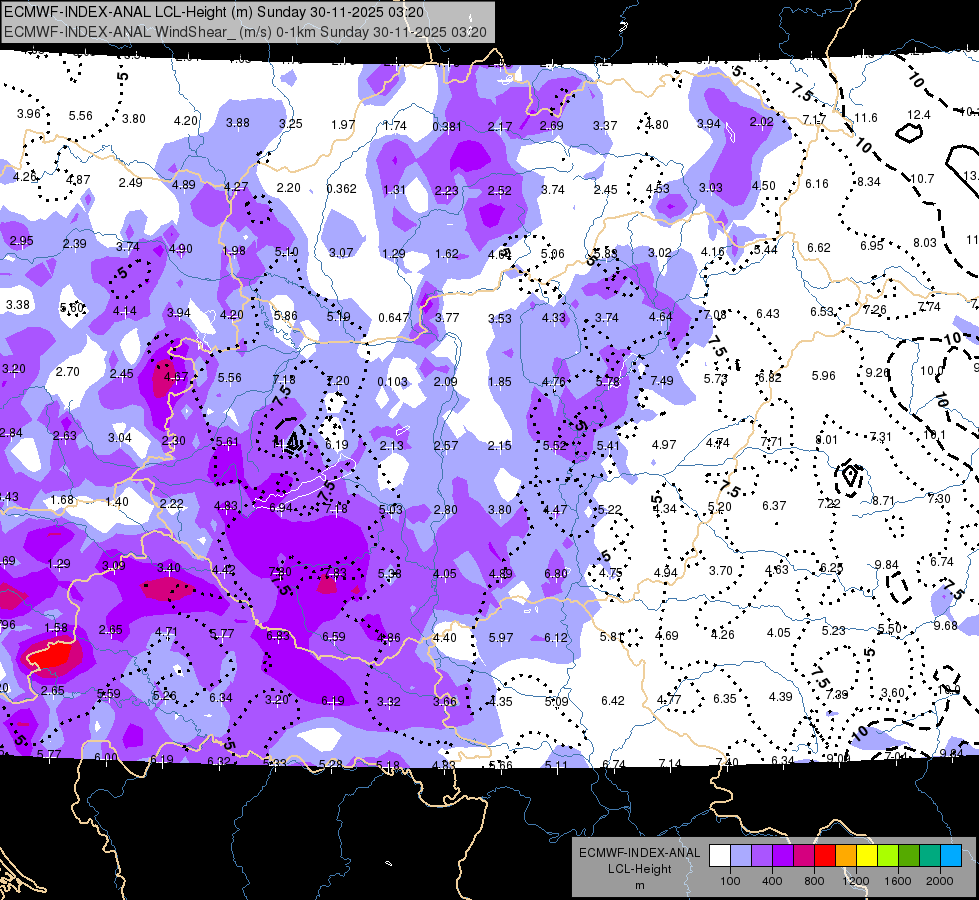Click the legend label 400

point(772,881)
